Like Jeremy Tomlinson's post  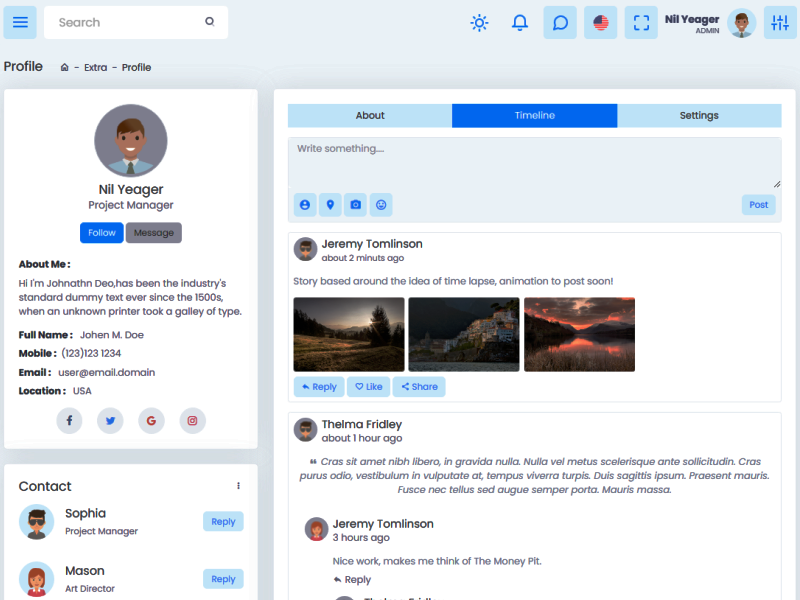pyautogui.click(x=369, y=386)
